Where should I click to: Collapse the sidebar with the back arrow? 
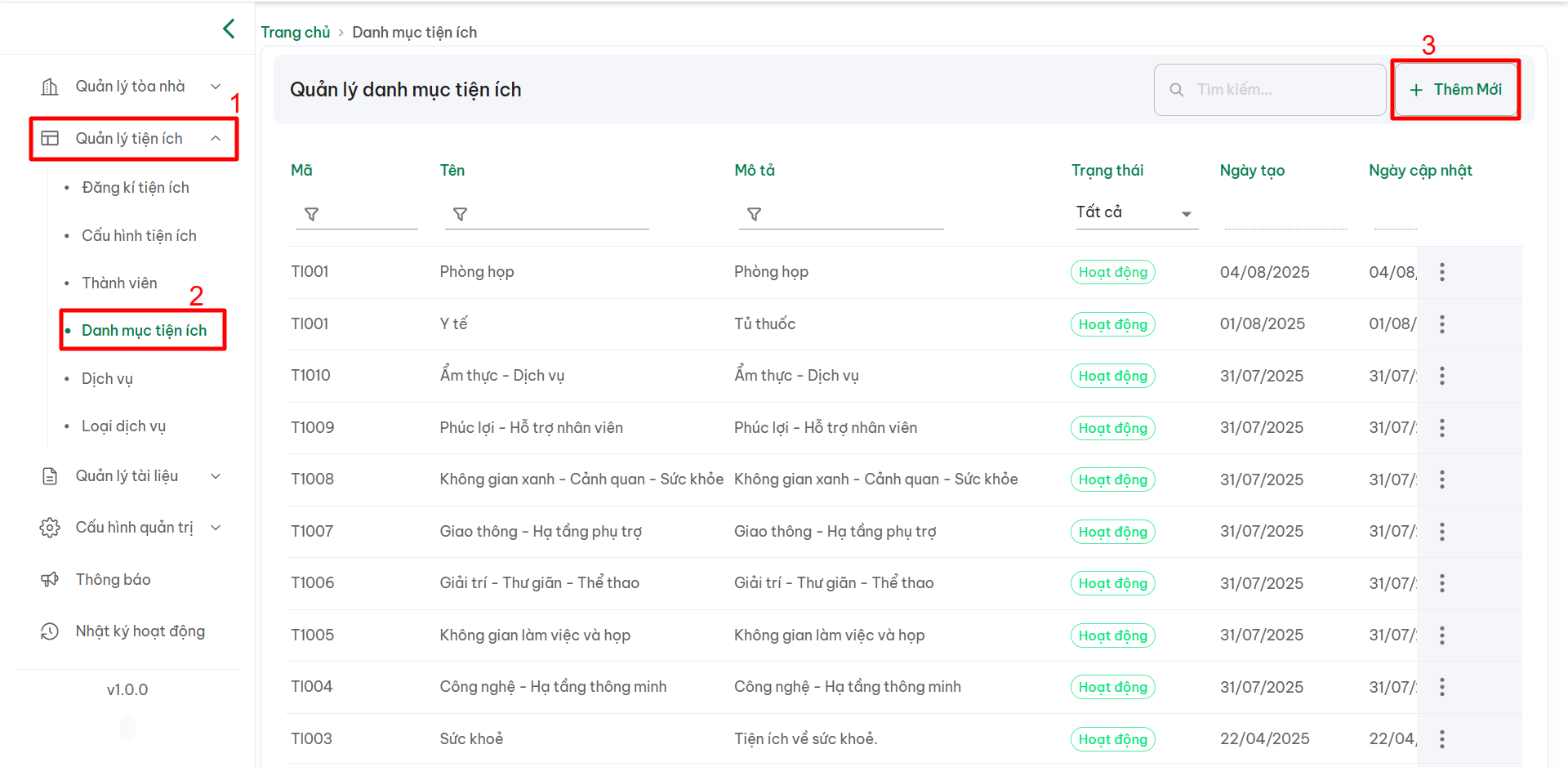click(229, 29)
